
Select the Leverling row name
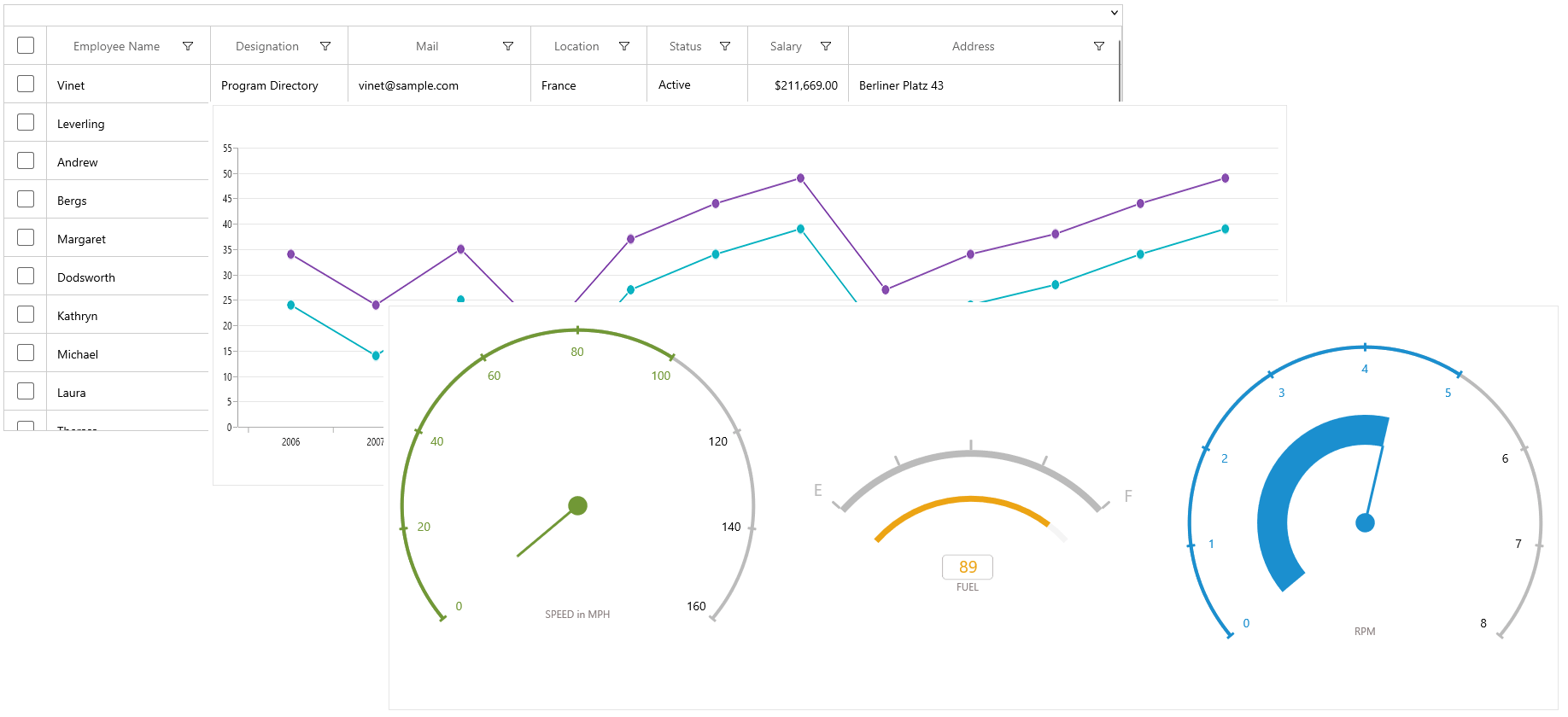[81, 124]
